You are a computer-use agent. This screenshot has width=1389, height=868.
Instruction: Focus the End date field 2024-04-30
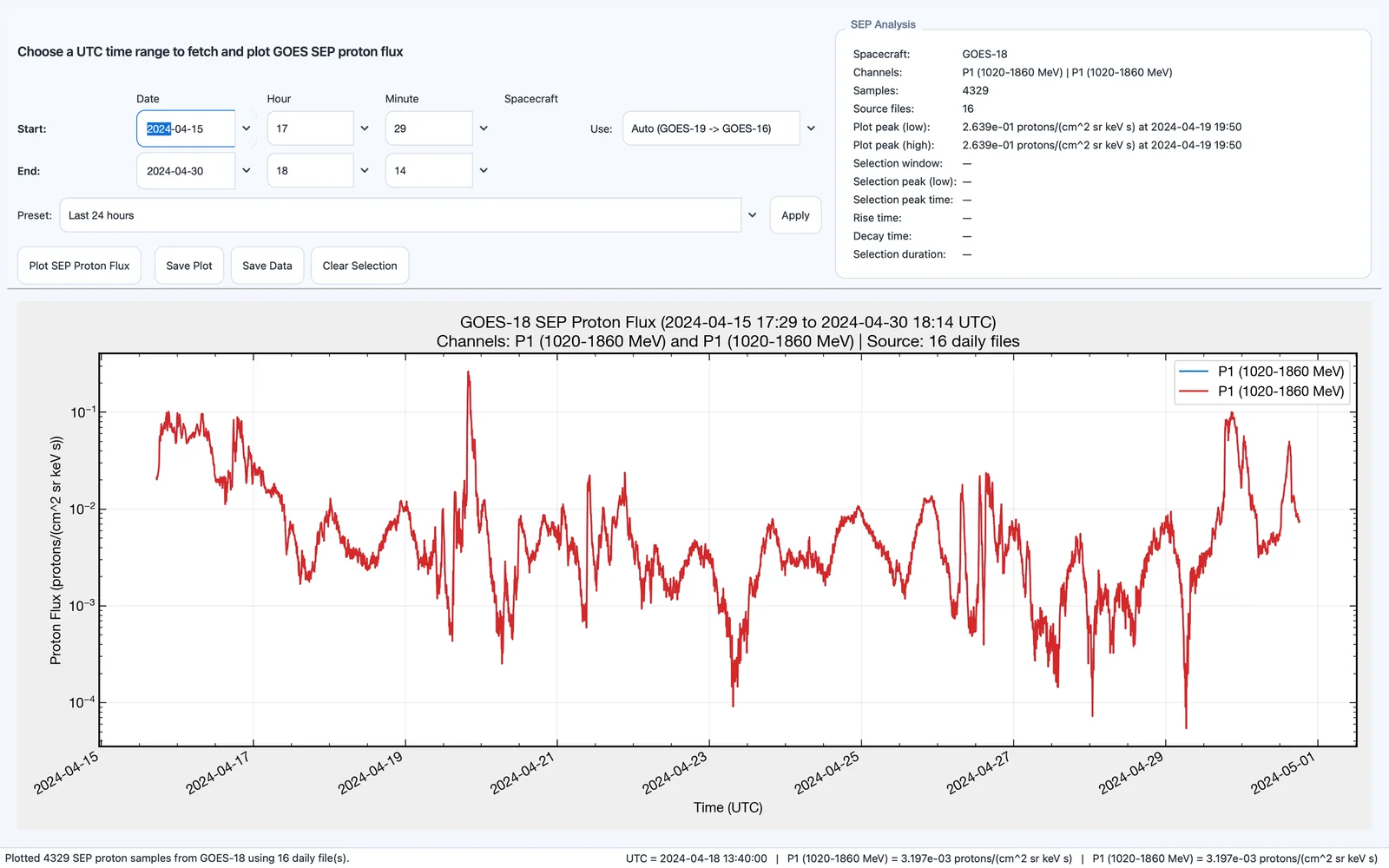point(186,171)
